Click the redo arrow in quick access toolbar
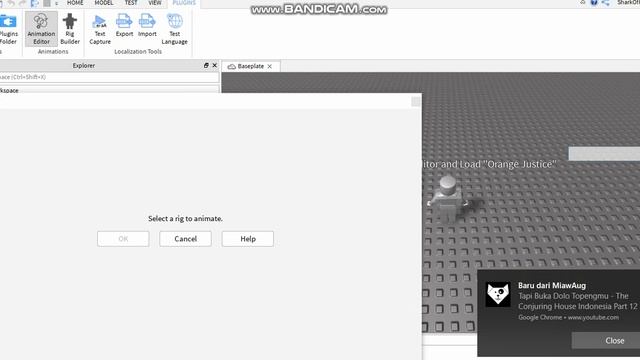The height and width of the screenshot is (360, 640). tap(22, 3)
